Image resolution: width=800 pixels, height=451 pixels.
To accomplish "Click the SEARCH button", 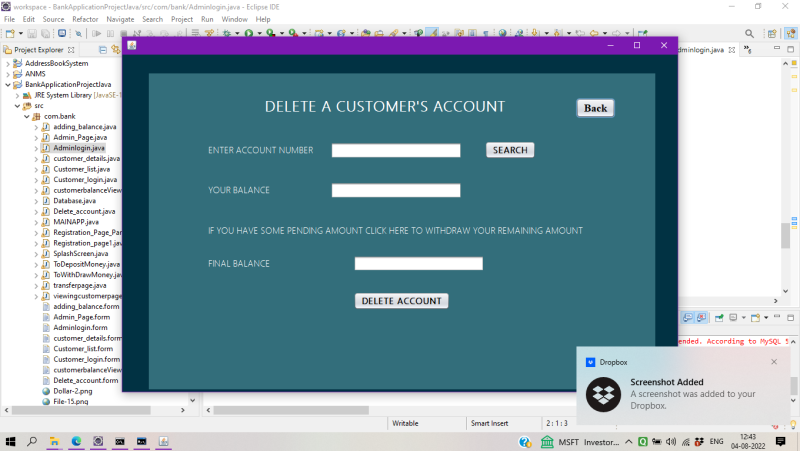I will pos(510,150).
